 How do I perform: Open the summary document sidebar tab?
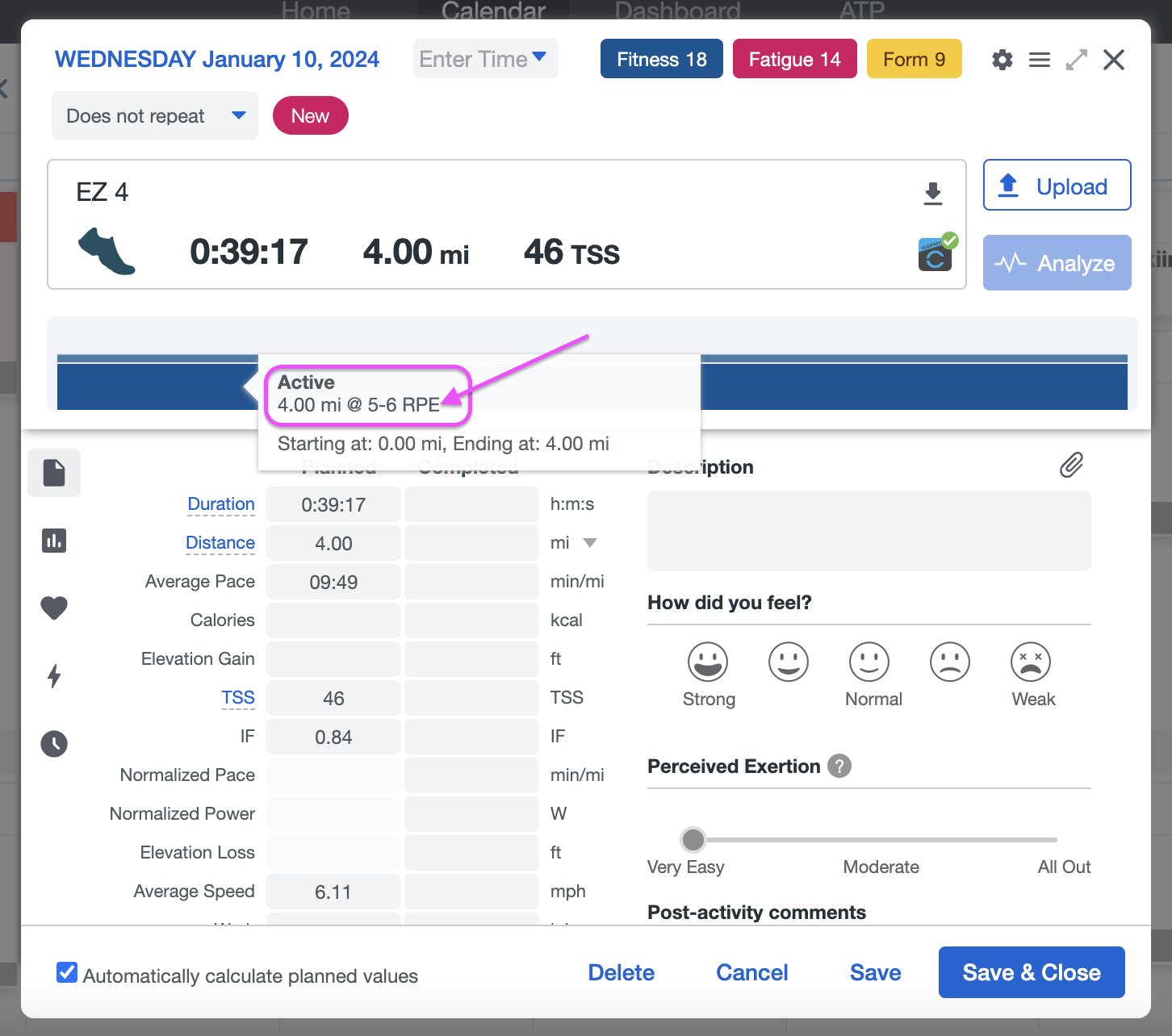[x=54, y=473]
